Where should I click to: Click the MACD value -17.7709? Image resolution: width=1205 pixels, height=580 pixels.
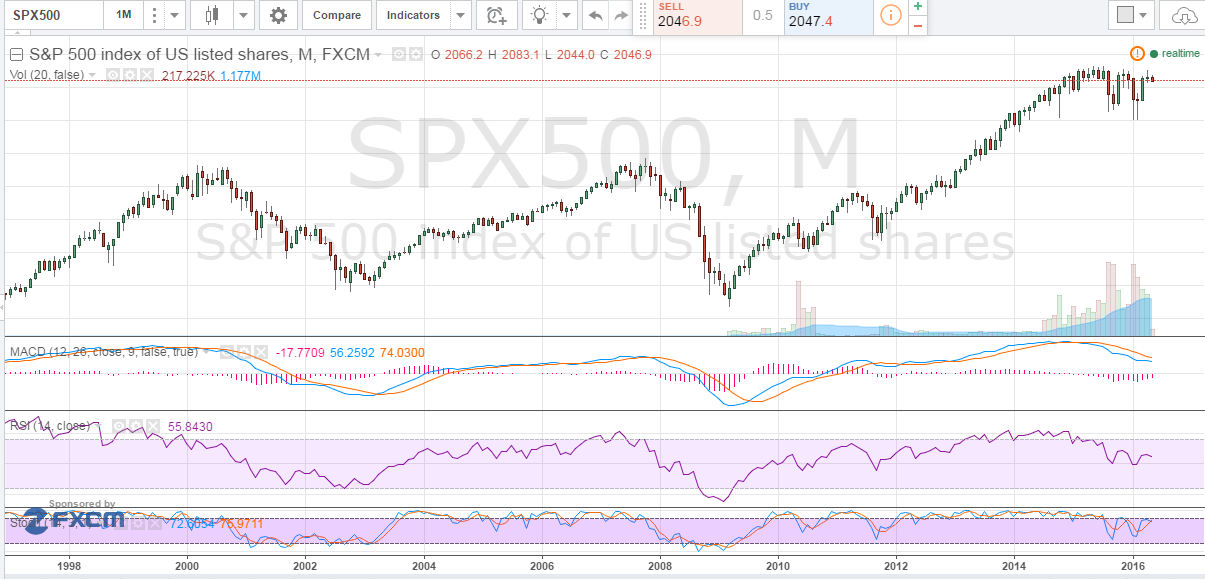tap(300, 353)
